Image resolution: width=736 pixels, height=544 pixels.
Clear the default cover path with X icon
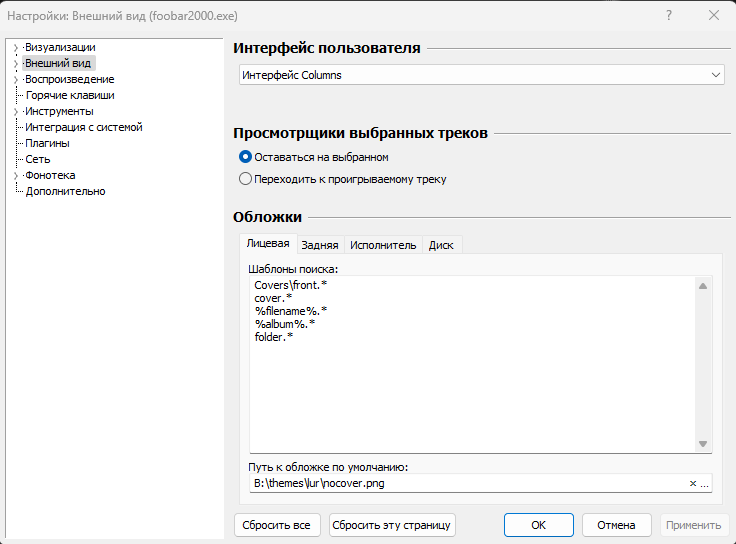(693, 484)
